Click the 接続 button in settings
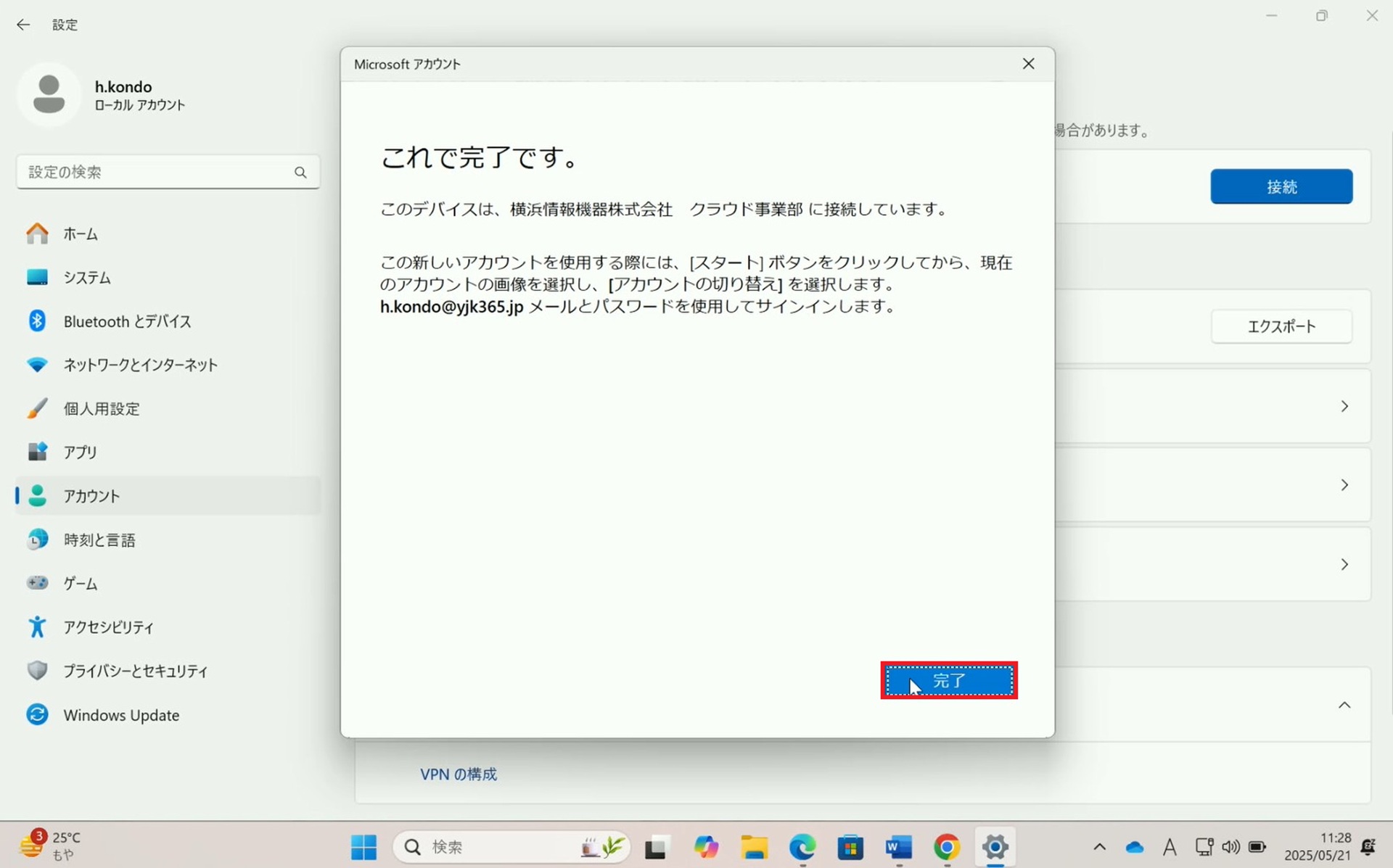The height and width of the screenshot is (868, 1393). (1281, 186)
